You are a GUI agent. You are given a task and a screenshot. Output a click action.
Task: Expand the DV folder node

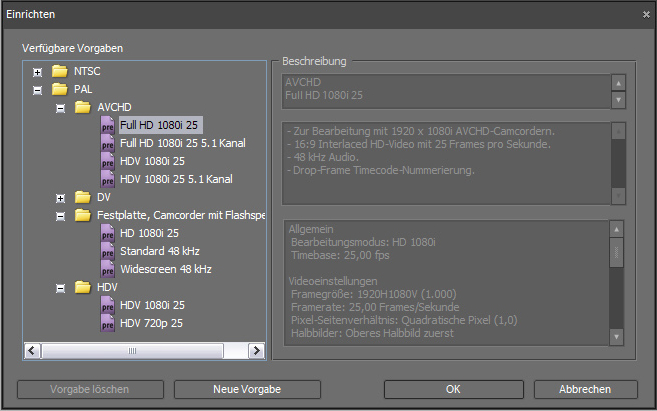coord(61,198)
